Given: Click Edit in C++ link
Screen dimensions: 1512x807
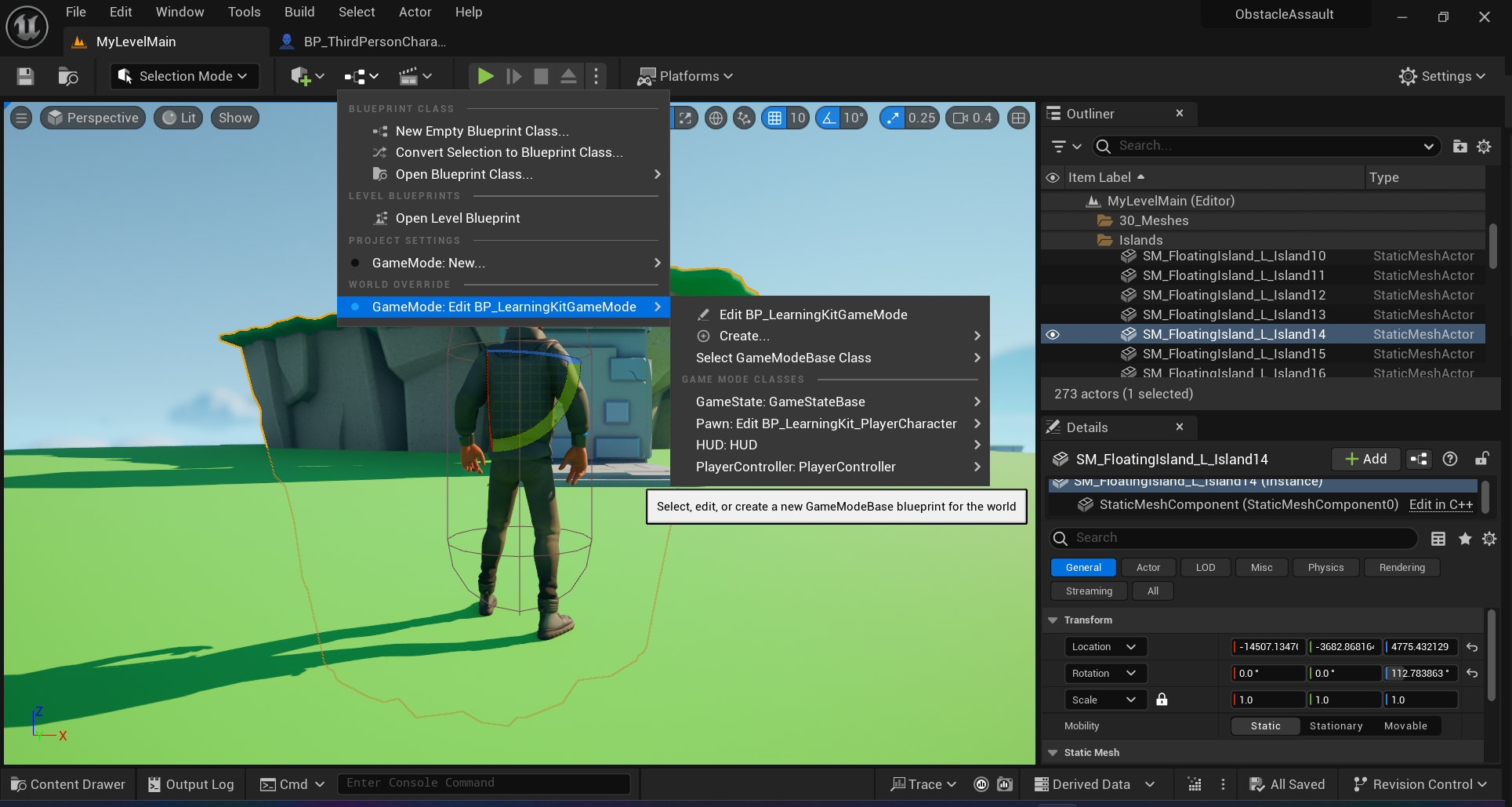Looking at the screenshot, I should (1441, 504).
